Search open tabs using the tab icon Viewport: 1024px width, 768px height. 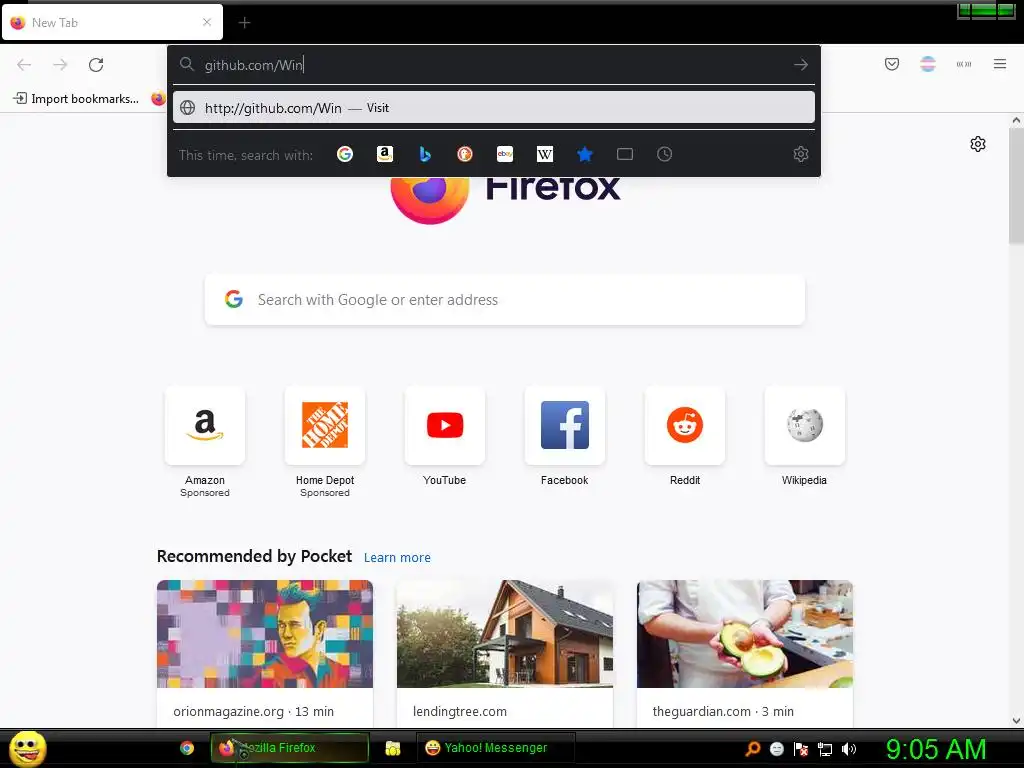(x=625, y=154)
